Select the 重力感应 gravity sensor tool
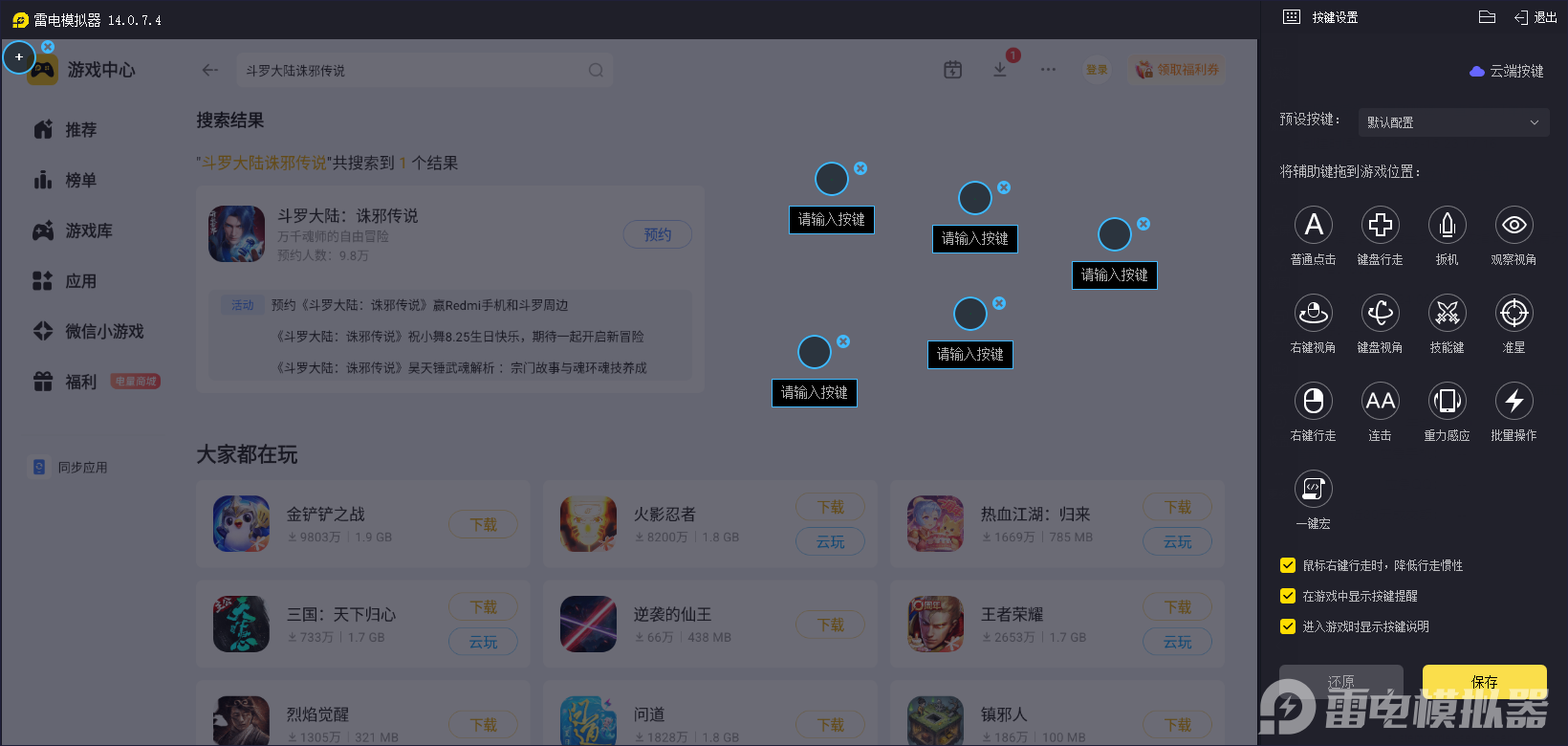Image resolution: width=1568 pixels, height=746 pixels. (x=1448, y=401)
